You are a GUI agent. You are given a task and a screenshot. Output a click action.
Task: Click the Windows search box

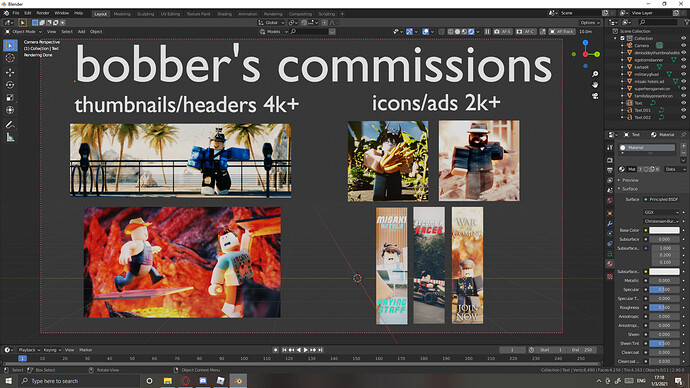tap(79, 381)
